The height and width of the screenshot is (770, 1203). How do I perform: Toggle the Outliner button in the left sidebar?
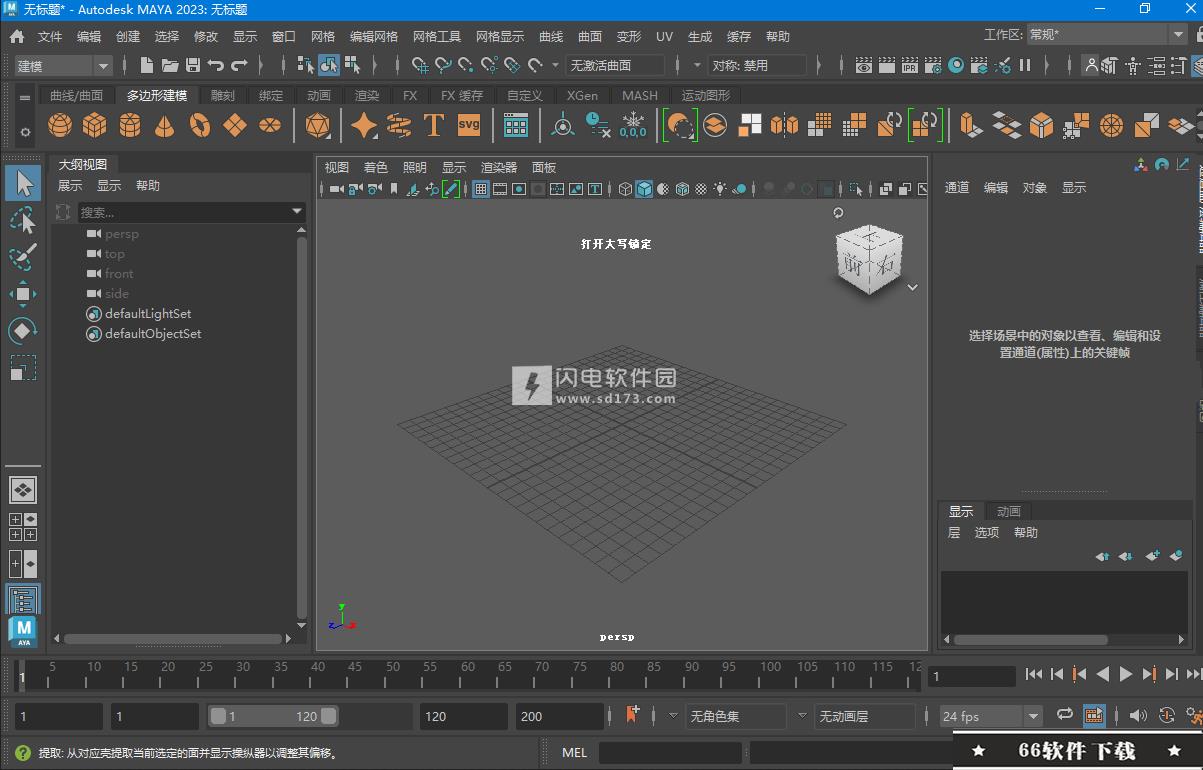tap(23, 599)
